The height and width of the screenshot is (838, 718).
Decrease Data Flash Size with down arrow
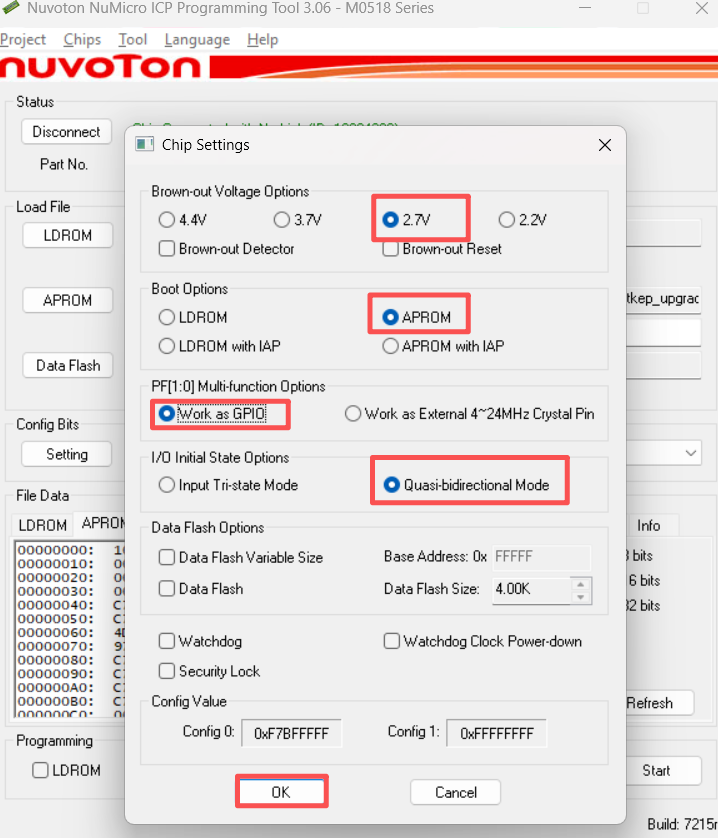point(580,596)
